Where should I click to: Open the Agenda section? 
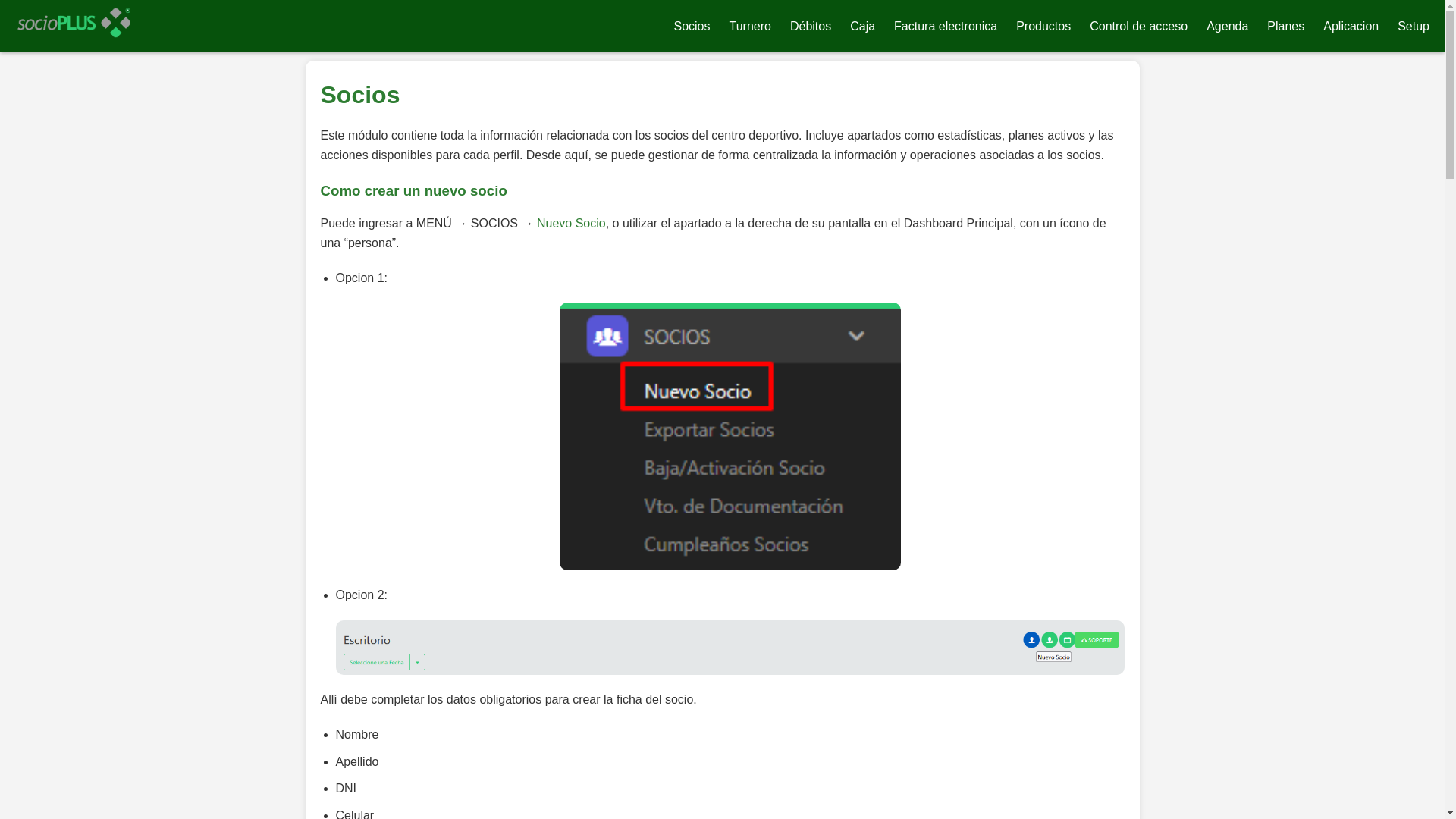pyautogui.click(x=1227, y=27)
